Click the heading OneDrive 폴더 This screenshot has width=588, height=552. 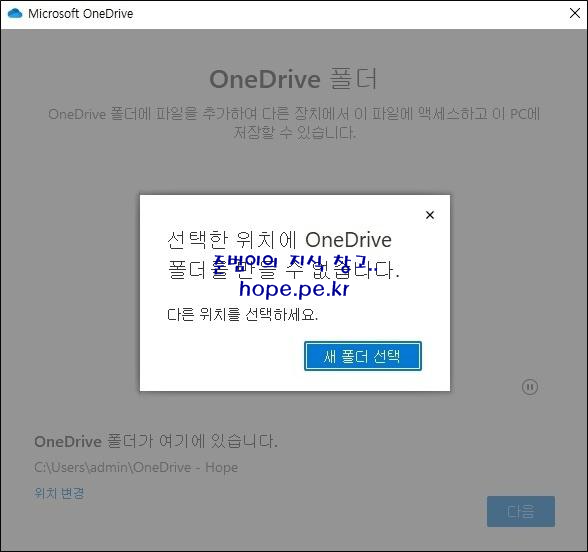[293, 79]
